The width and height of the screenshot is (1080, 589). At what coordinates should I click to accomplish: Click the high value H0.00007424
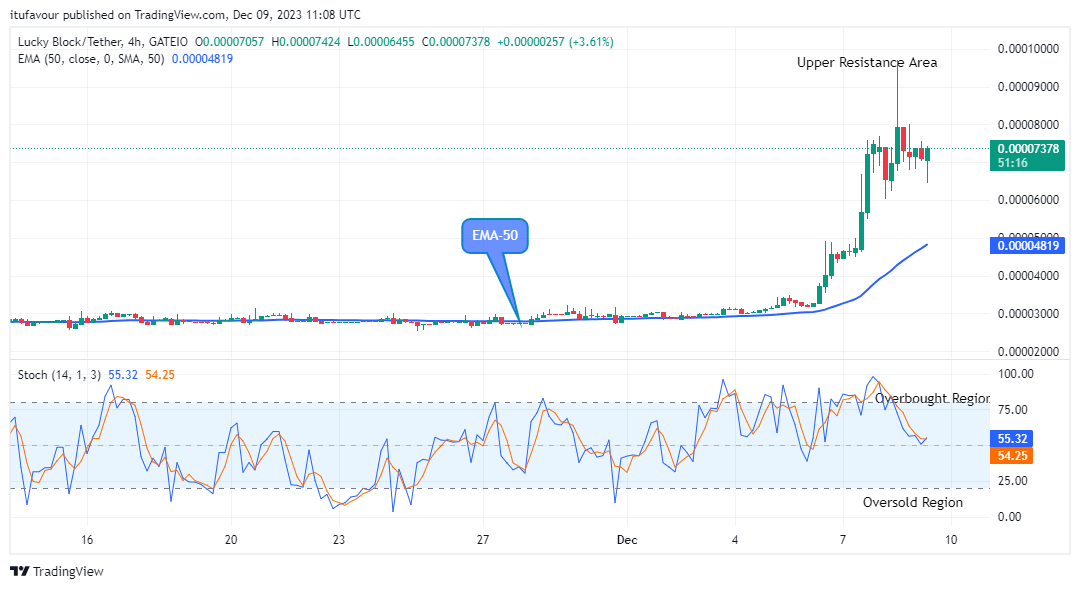point(306,42)
